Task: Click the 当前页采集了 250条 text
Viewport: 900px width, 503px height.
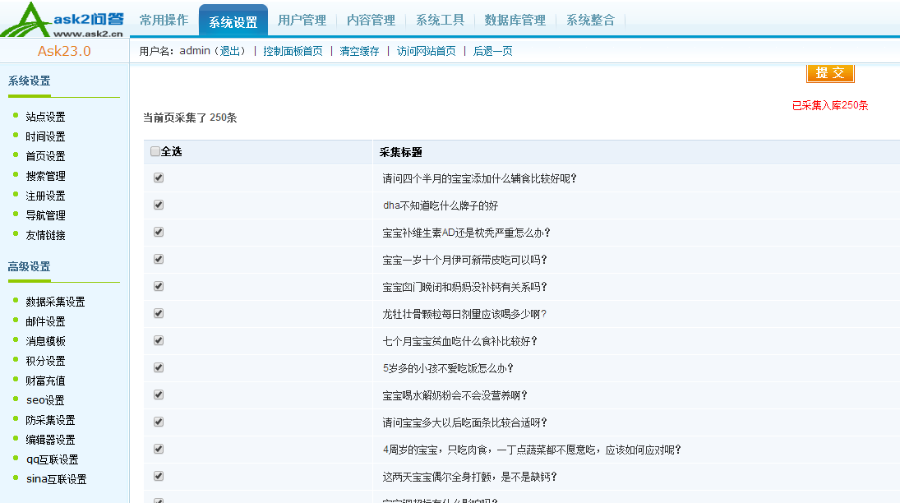Action: [x=190, y=117]
